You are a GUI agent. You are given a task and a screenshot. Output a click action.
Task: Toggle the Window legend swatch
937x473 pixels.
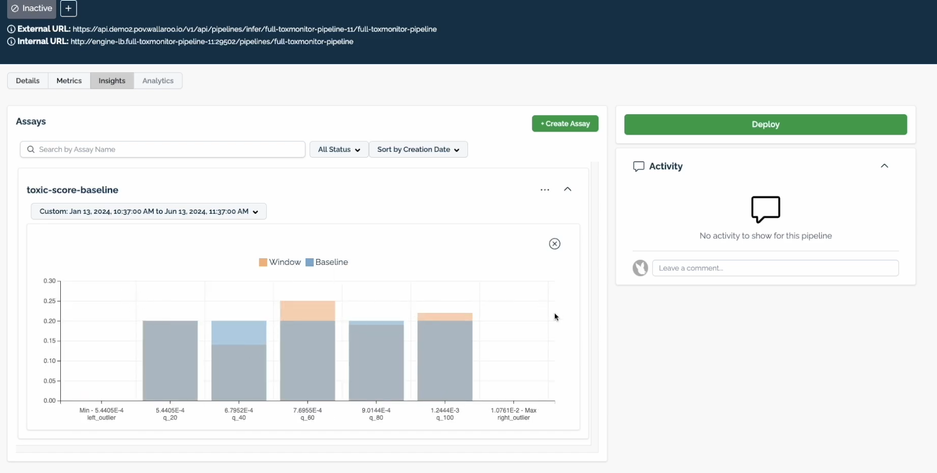(x=263, y=262)
